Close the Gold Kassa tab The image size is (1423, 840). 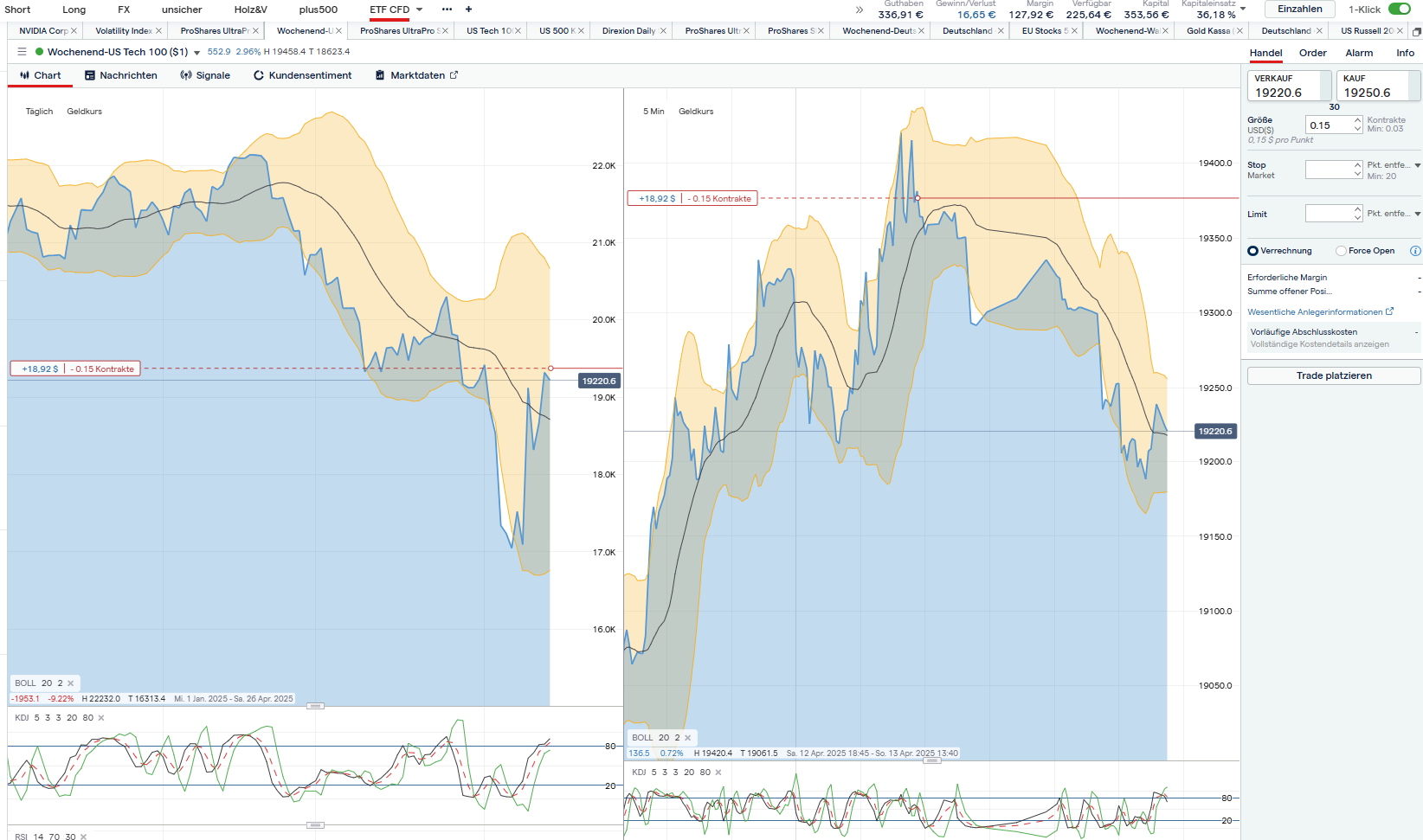click(x=1239, y=31)
